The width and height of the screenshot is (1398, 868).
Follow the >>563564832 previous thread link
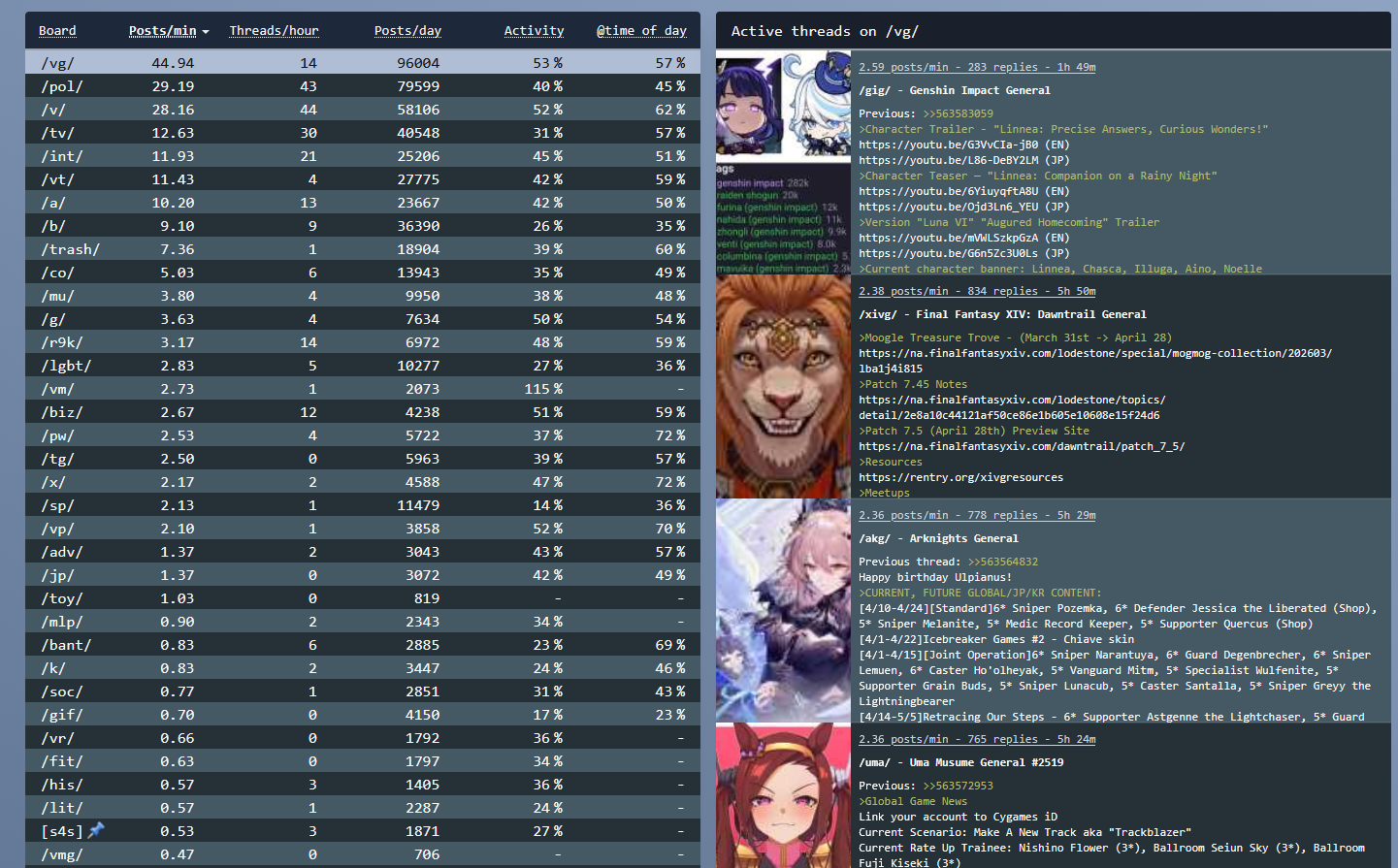(1002, 562)
